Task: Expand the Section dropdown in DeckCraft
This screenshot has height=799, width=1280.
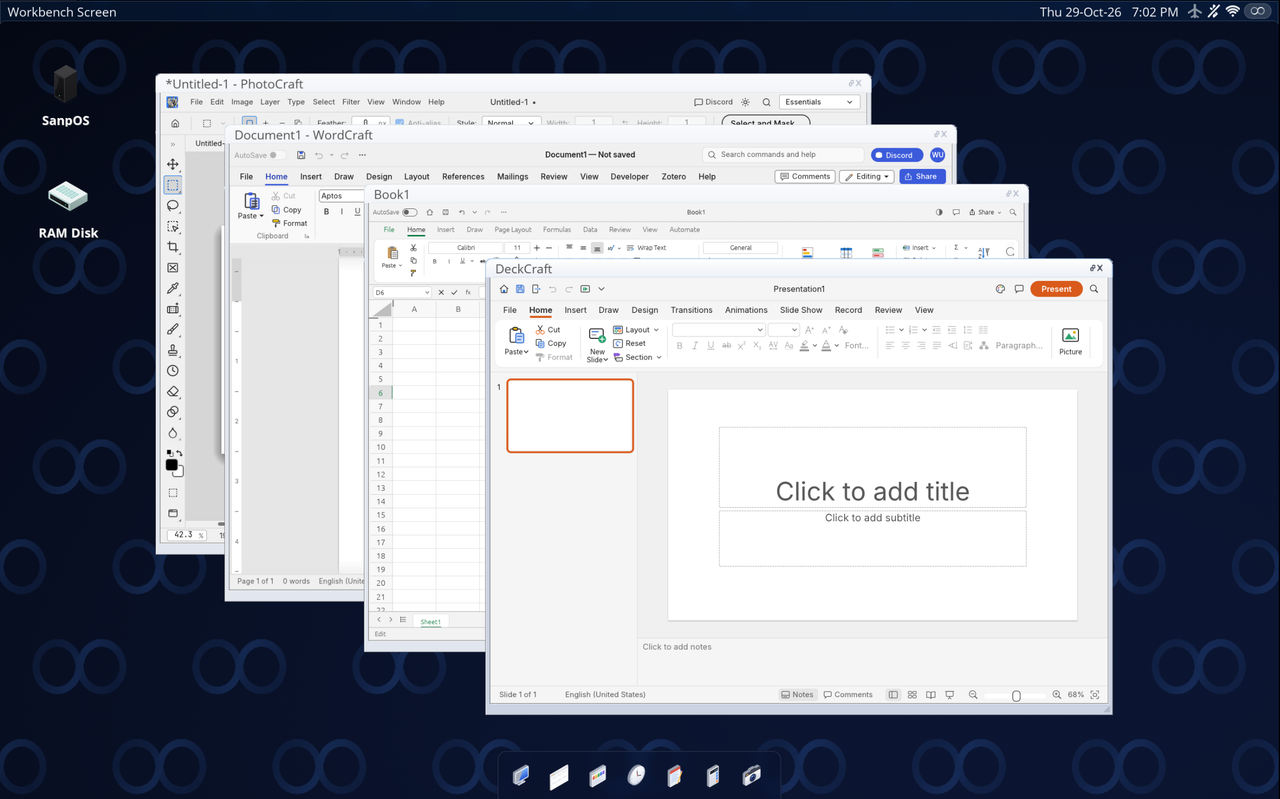Action: [637, 357]
